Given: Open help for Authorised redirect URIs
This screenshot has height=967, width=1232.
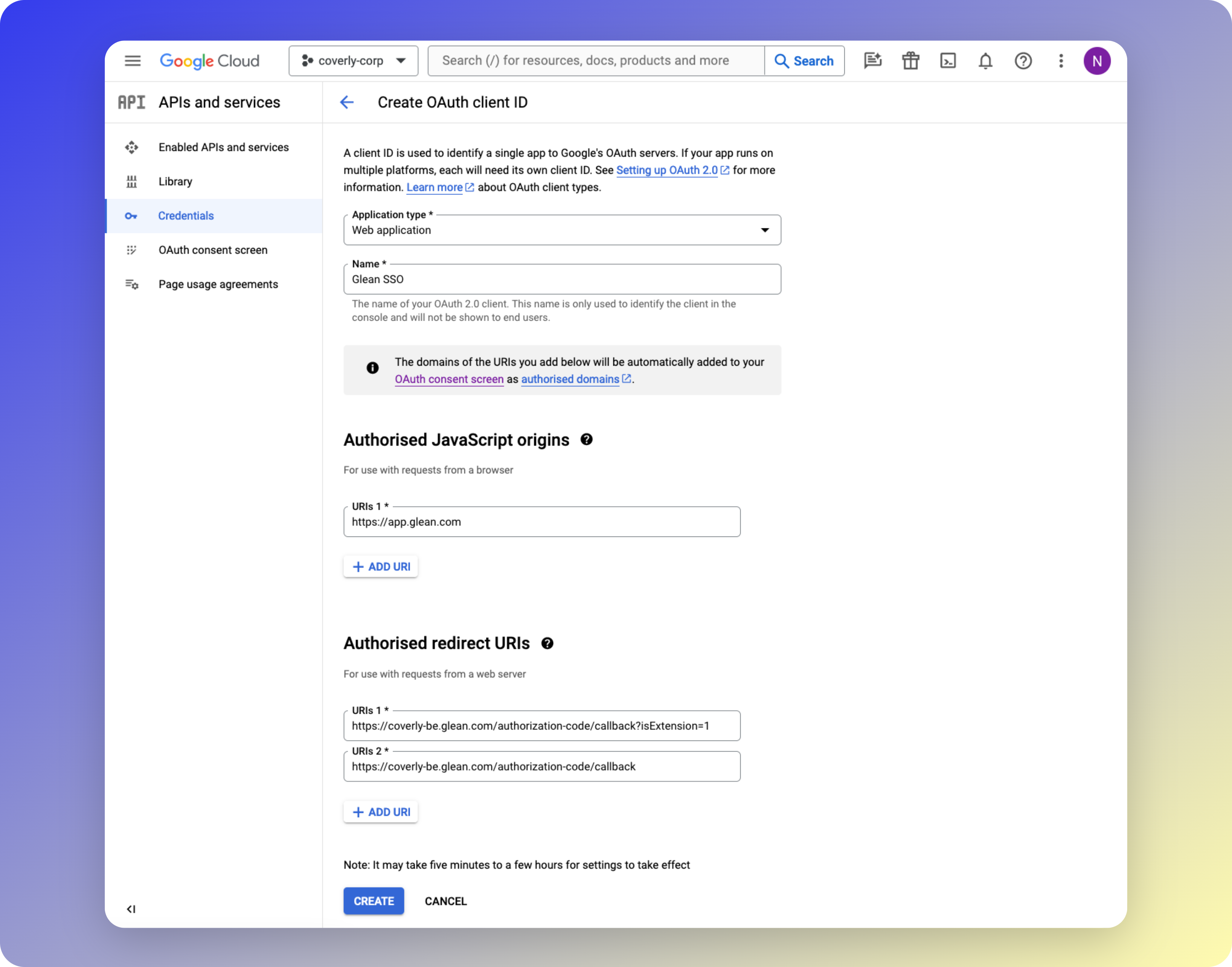Looking at the screenshot, I should [547, 643].
